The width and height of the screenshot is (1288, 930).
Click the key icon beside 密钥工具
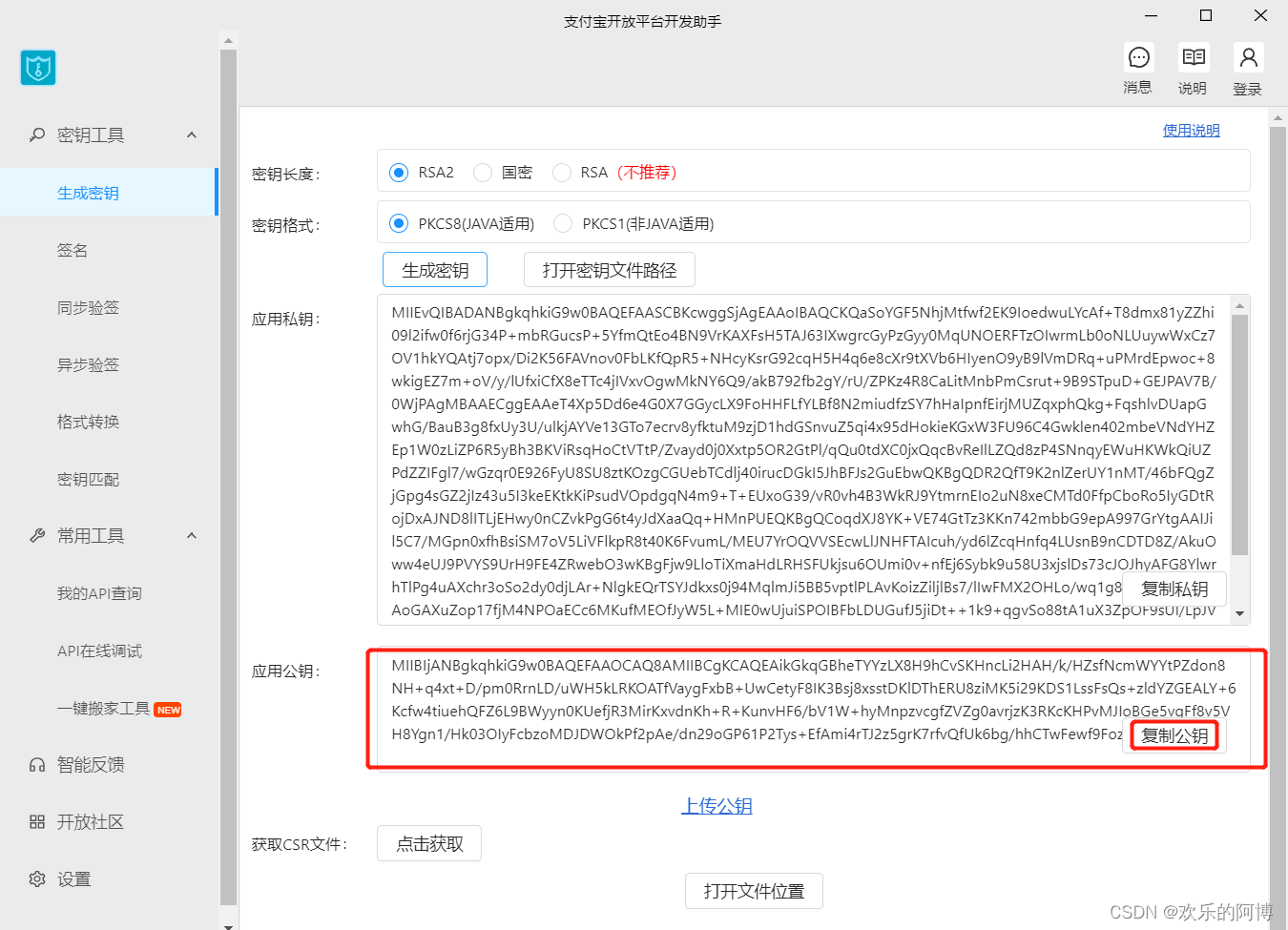point(37,135)
